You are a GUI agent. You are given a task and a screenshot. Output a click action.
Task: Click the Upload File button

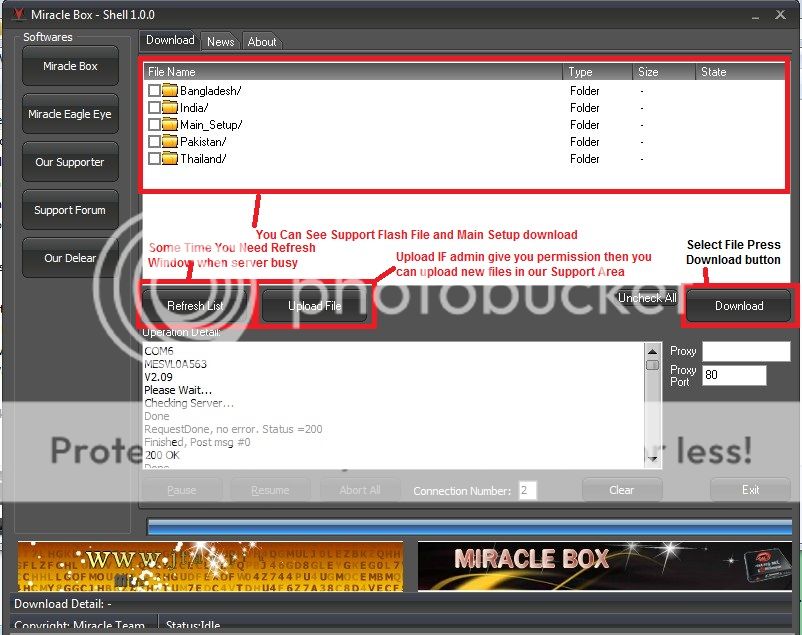(x=315, y=305)
